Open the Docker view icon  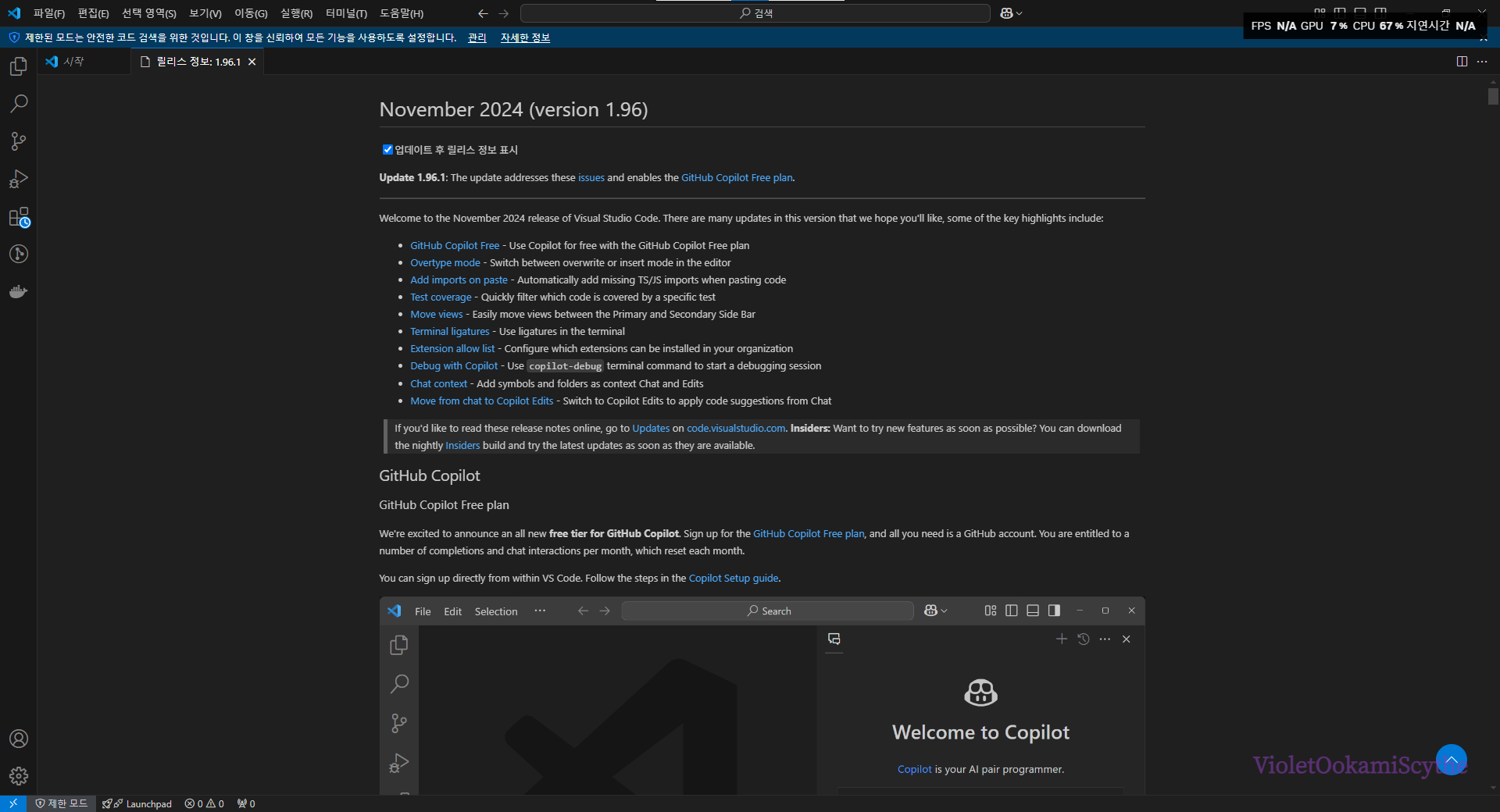pyautogui.click(x=19, y=291)
